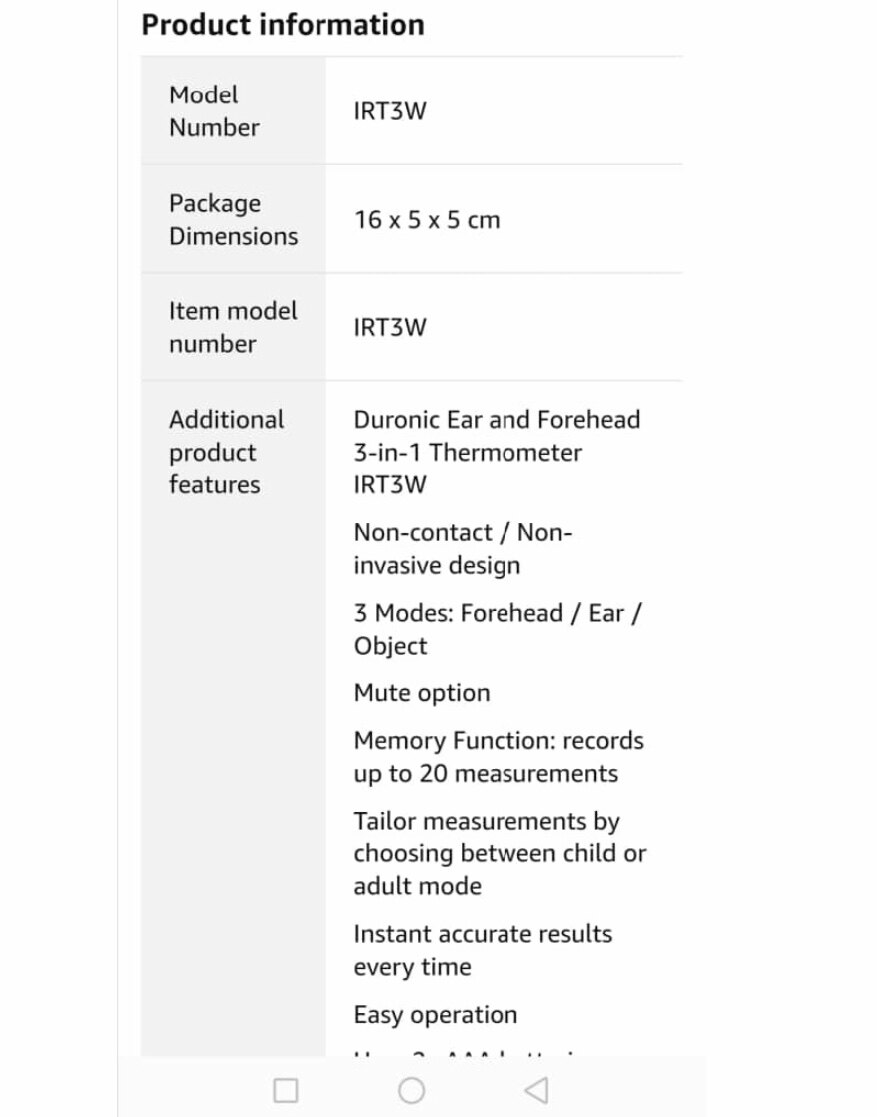Tap the Model Number value IRT3W
The width and height of the screenshot is (877, 1117).
(x=390, y=111)
